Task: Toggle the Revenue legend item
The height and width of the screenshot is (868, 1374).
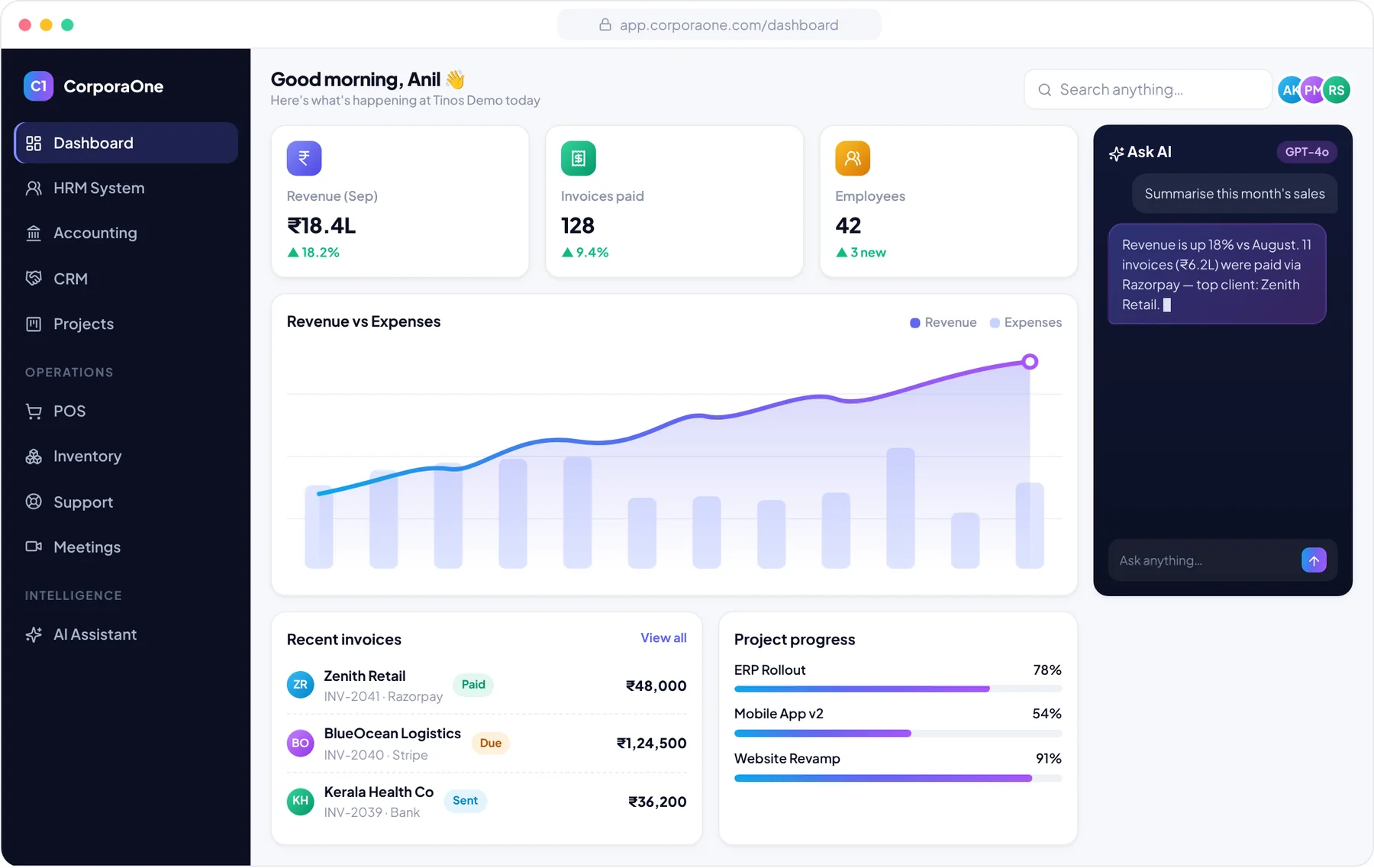Action: 943,322
